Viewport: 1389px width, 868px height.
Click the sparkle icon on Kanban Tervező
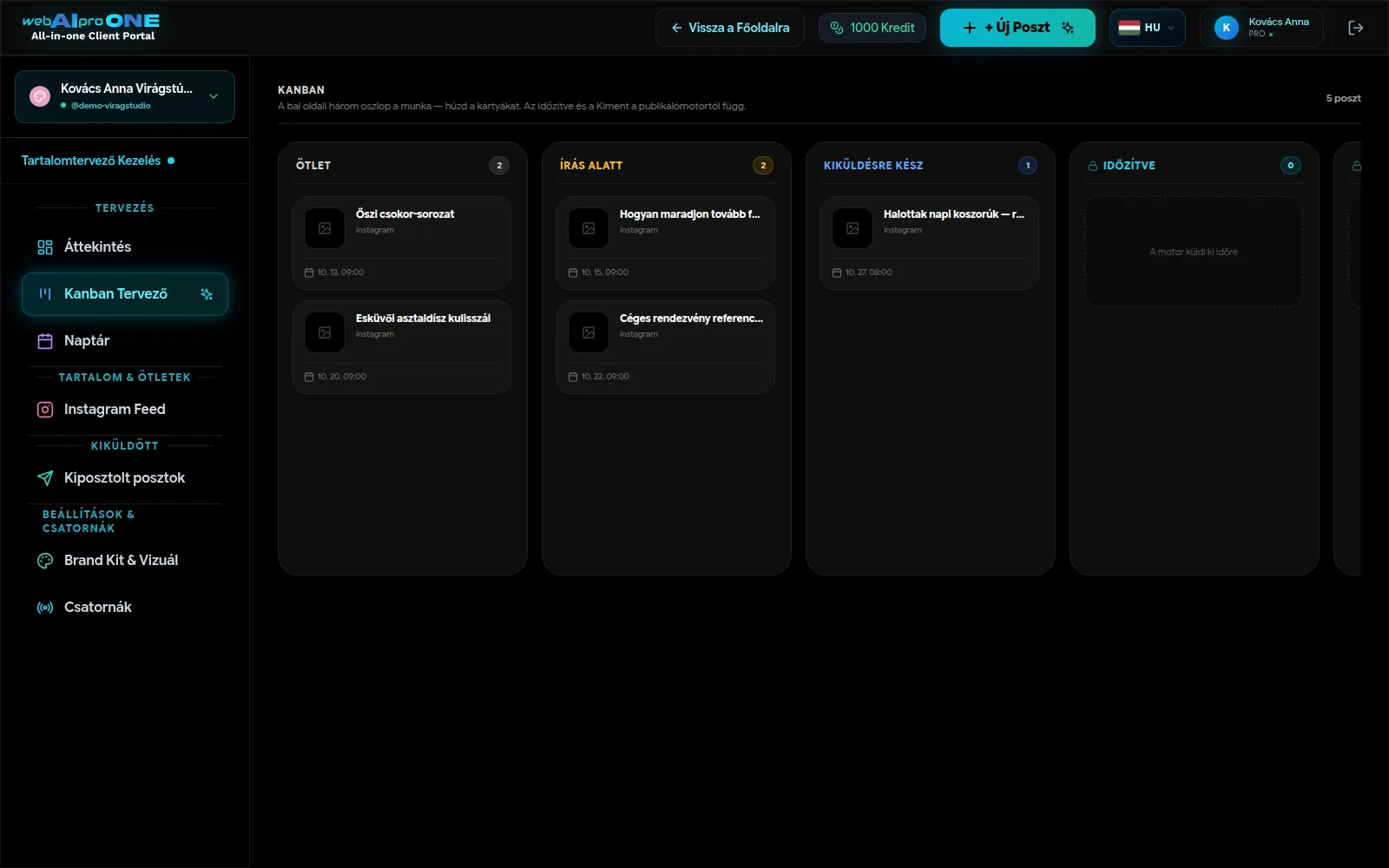[207, 294]
